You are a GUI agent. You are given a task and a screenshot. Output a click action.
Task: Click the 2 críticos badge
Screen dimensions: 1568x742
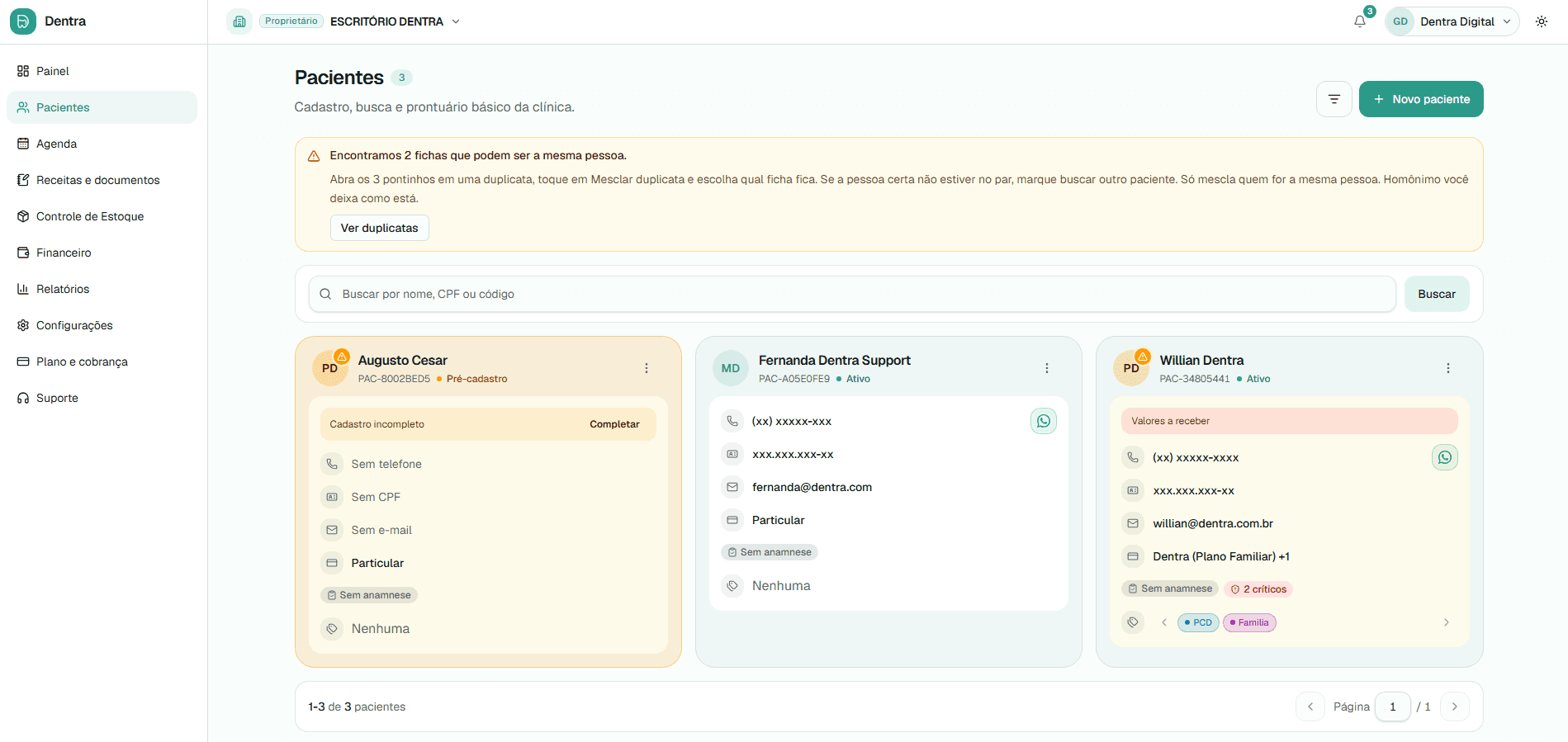1258,589
